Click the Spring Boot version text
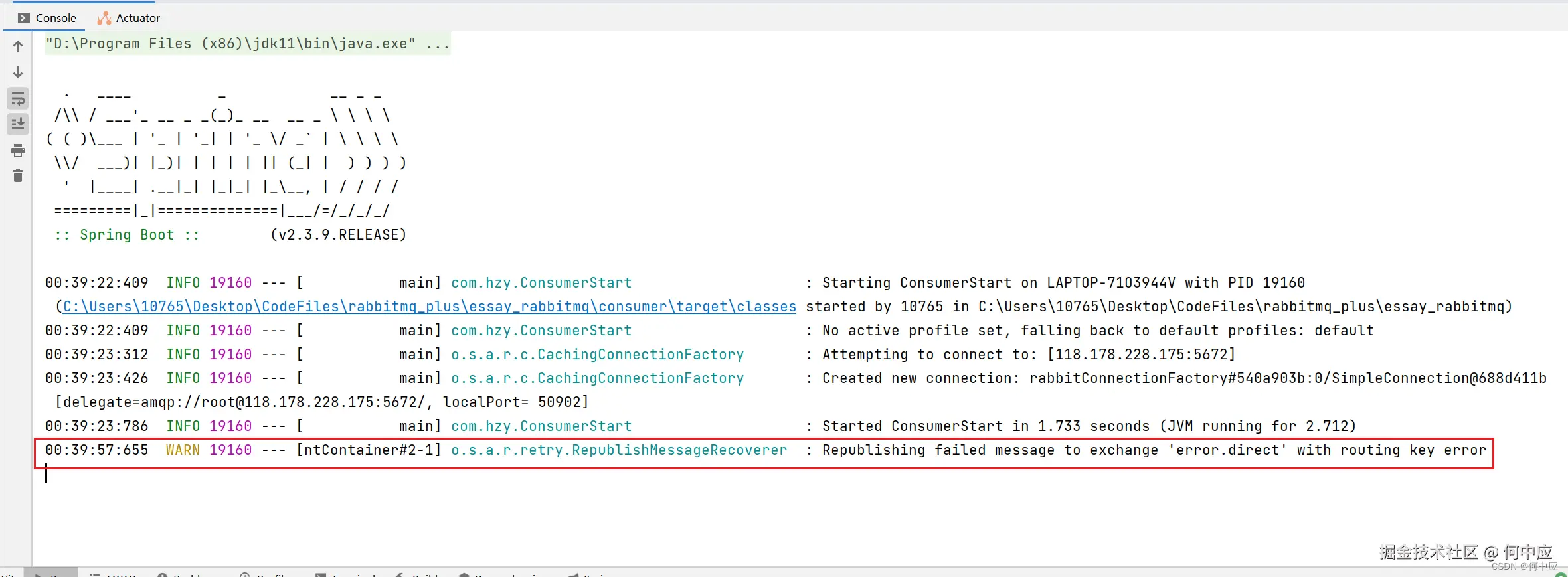1568x577 pixels. point(339,235)
